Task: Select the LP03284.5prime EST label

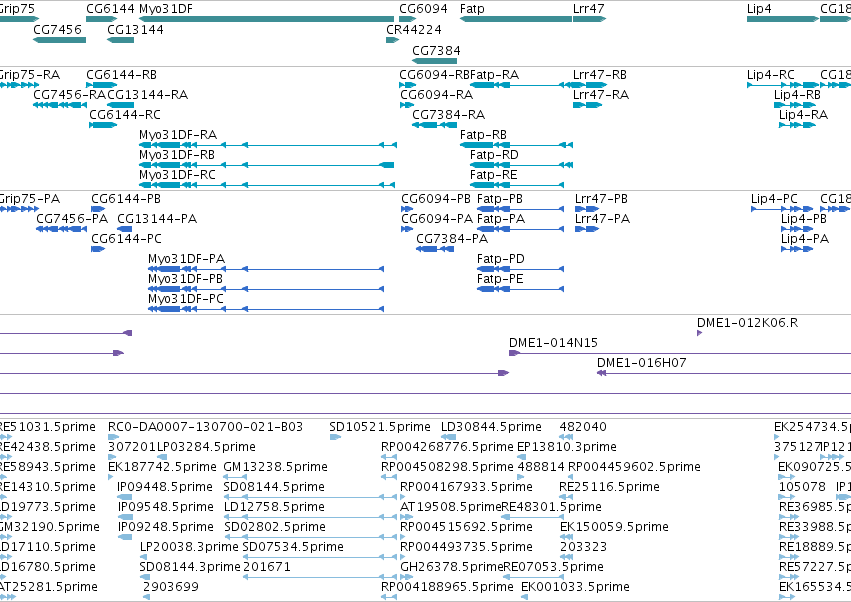Action: (206, 447)
